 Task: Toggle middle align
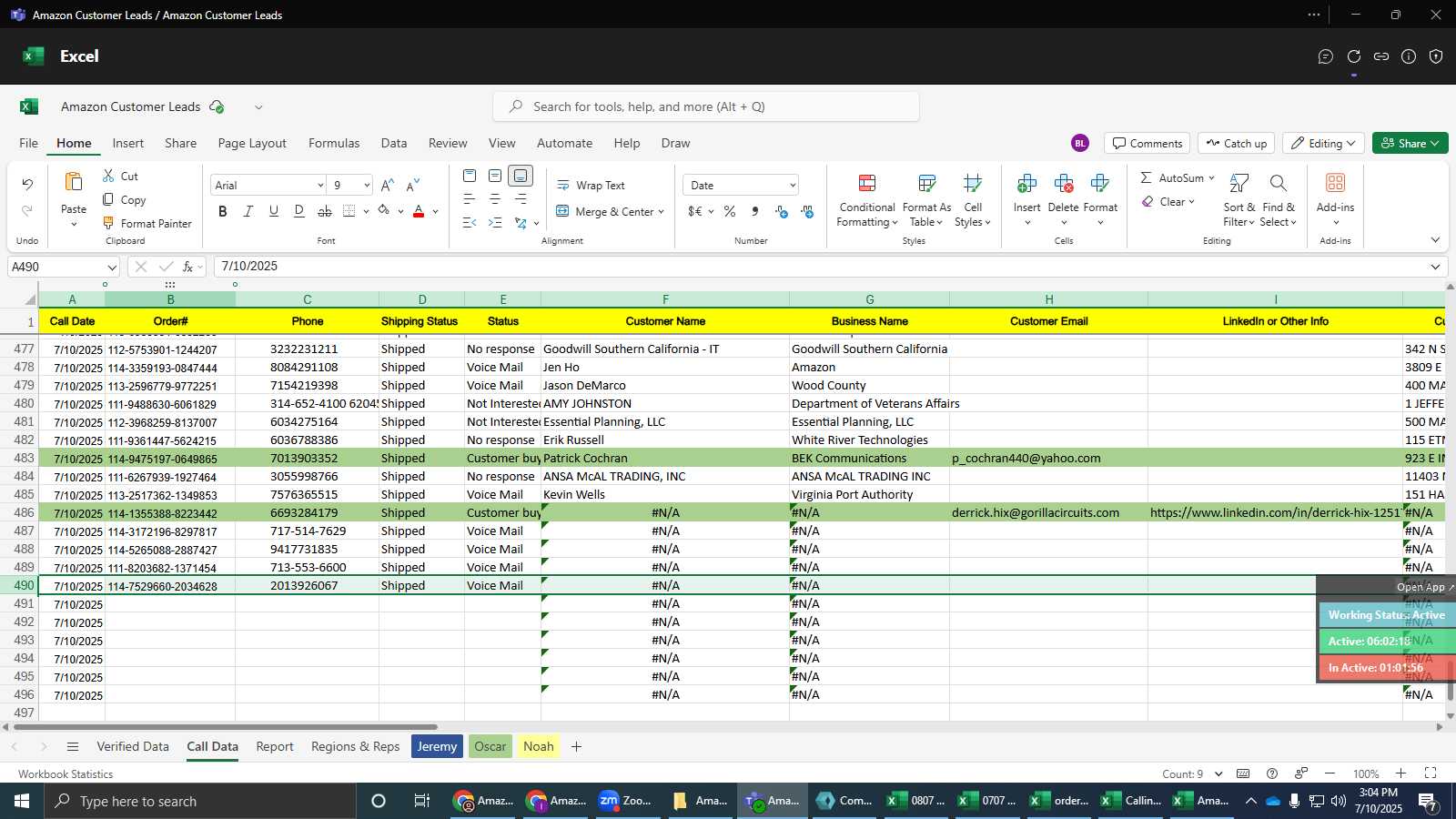pos(495,175)
